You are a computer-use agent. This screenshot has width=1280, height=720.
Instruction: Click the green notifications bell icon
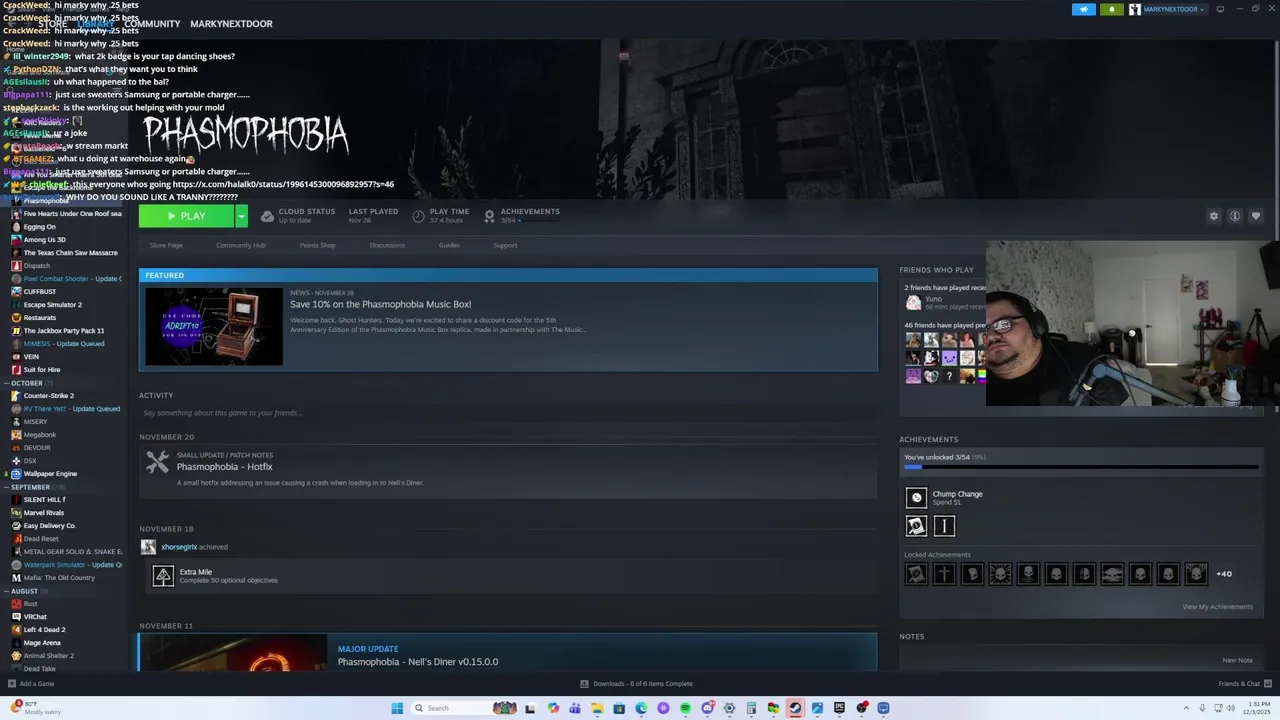(1112, 9)
